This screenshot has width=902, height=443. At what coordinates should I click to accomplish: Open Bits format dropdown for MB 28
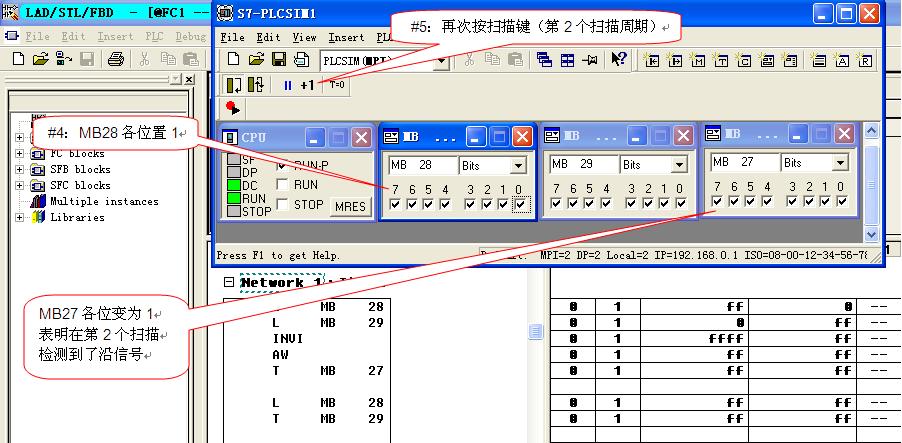tap(518, 166)
